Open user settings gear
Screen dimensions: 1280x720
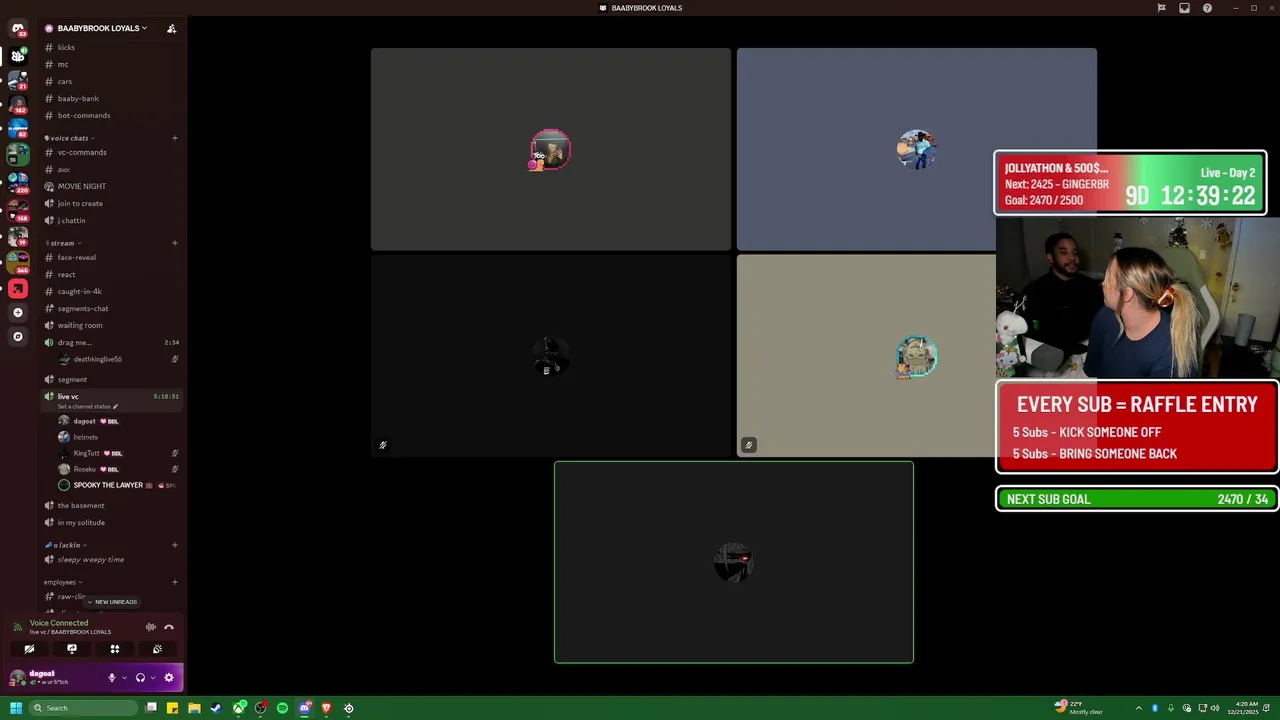[x=168, y=677]
